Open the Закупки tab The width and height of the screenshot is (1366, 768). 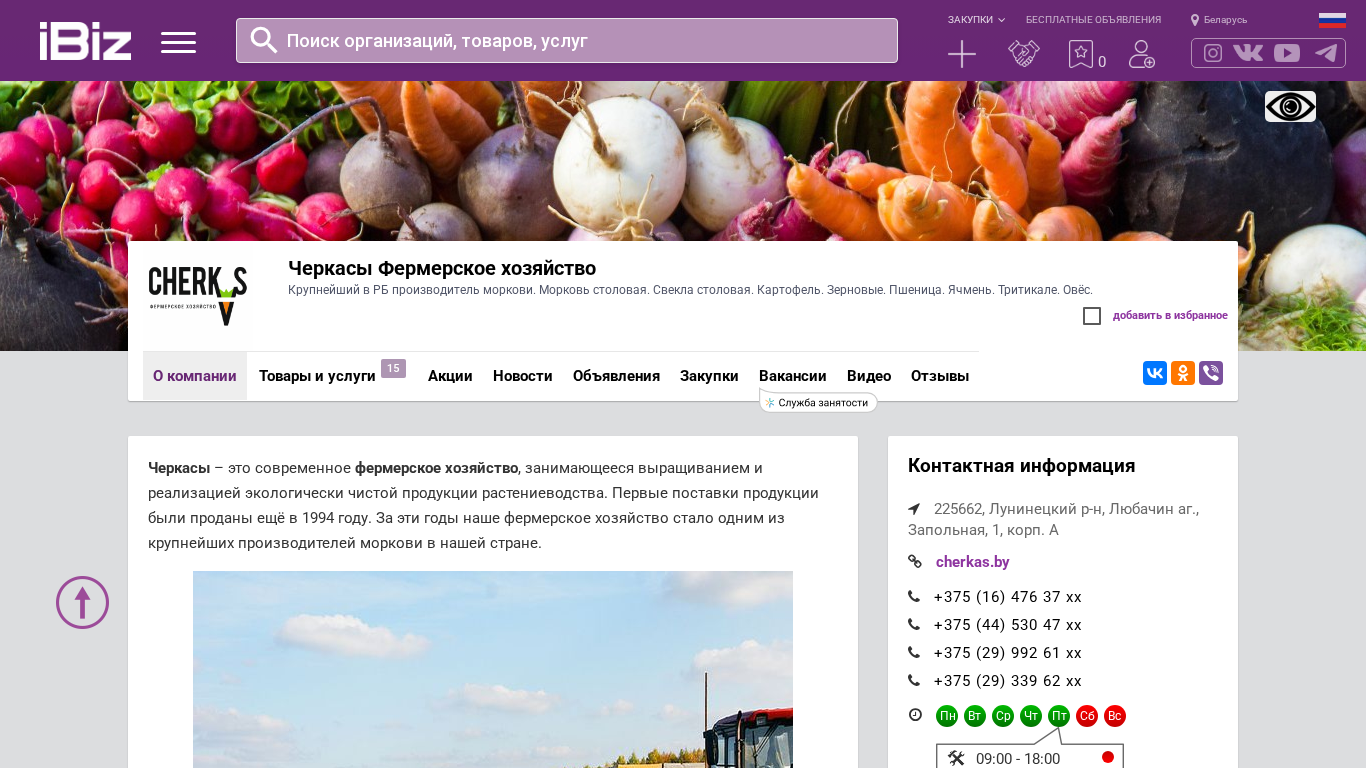click(x=709, y=376)
